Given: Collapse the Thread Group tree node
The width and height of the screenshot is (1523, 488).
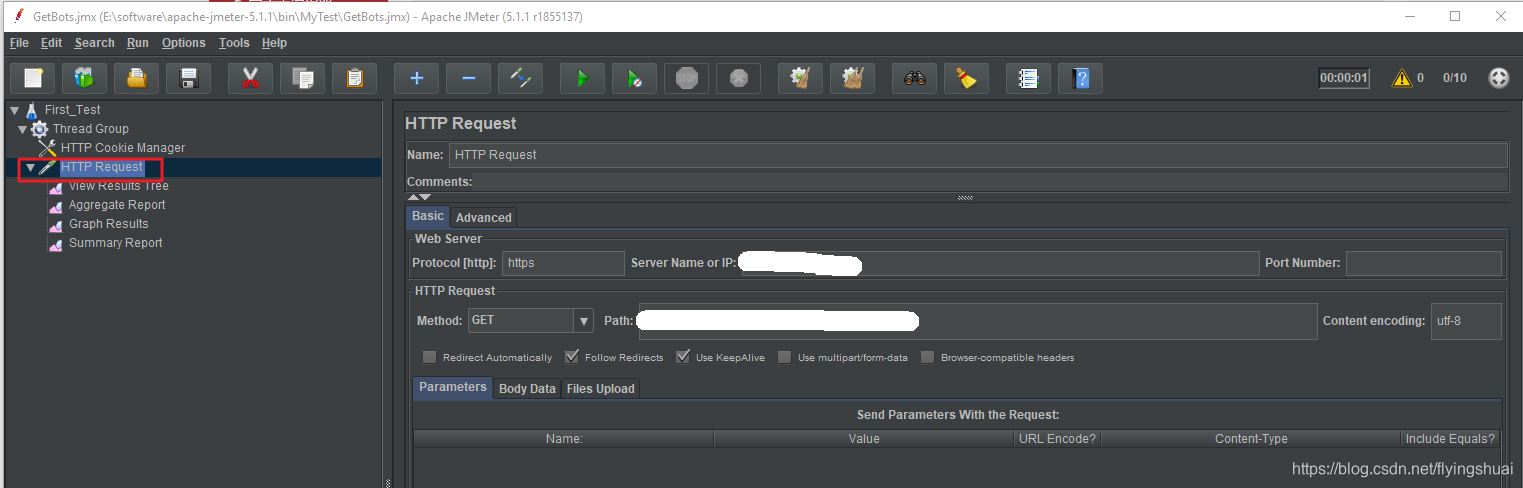Looking at the screenshot, I should pyautogui.click(x=23, y=129).
